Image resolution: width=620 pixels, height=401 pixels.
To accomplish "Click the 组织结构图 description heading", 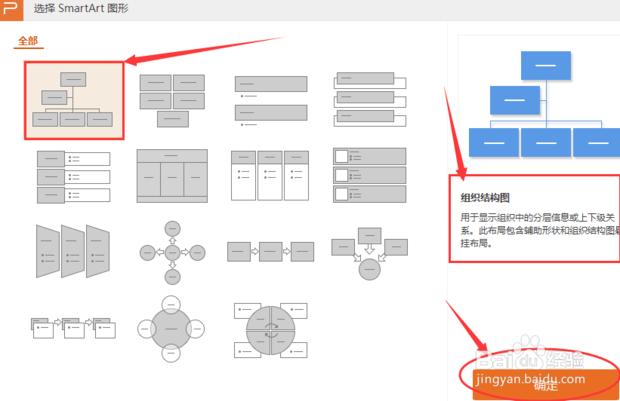I will tap(485, 198).
